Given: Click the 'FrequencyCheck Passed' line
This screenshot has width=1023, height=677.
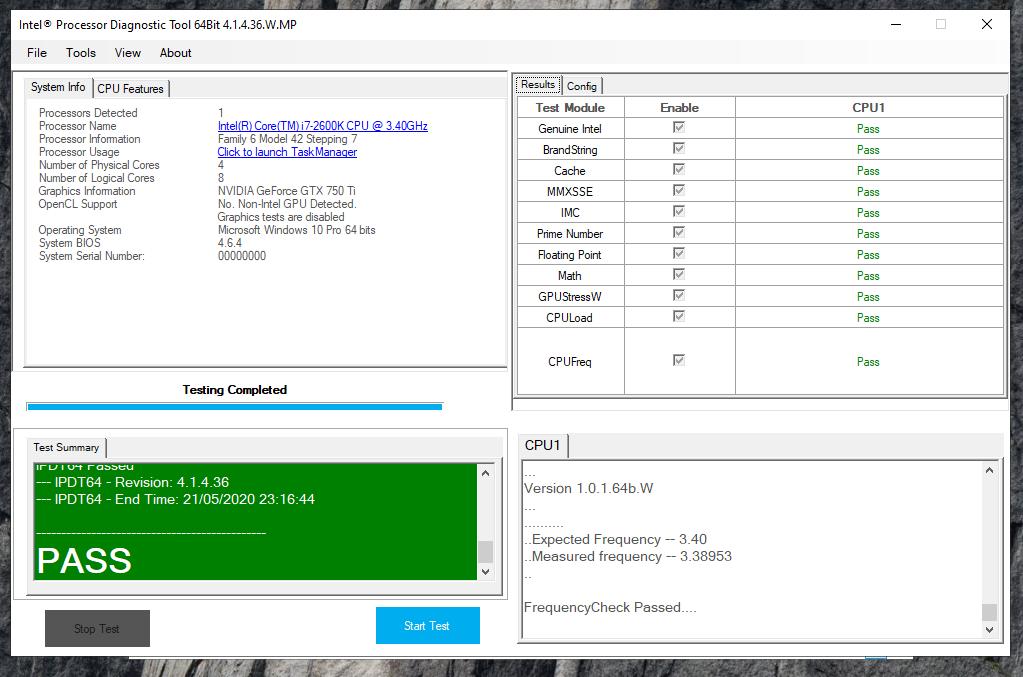Looking at the screenshot, I should [611, 608].
